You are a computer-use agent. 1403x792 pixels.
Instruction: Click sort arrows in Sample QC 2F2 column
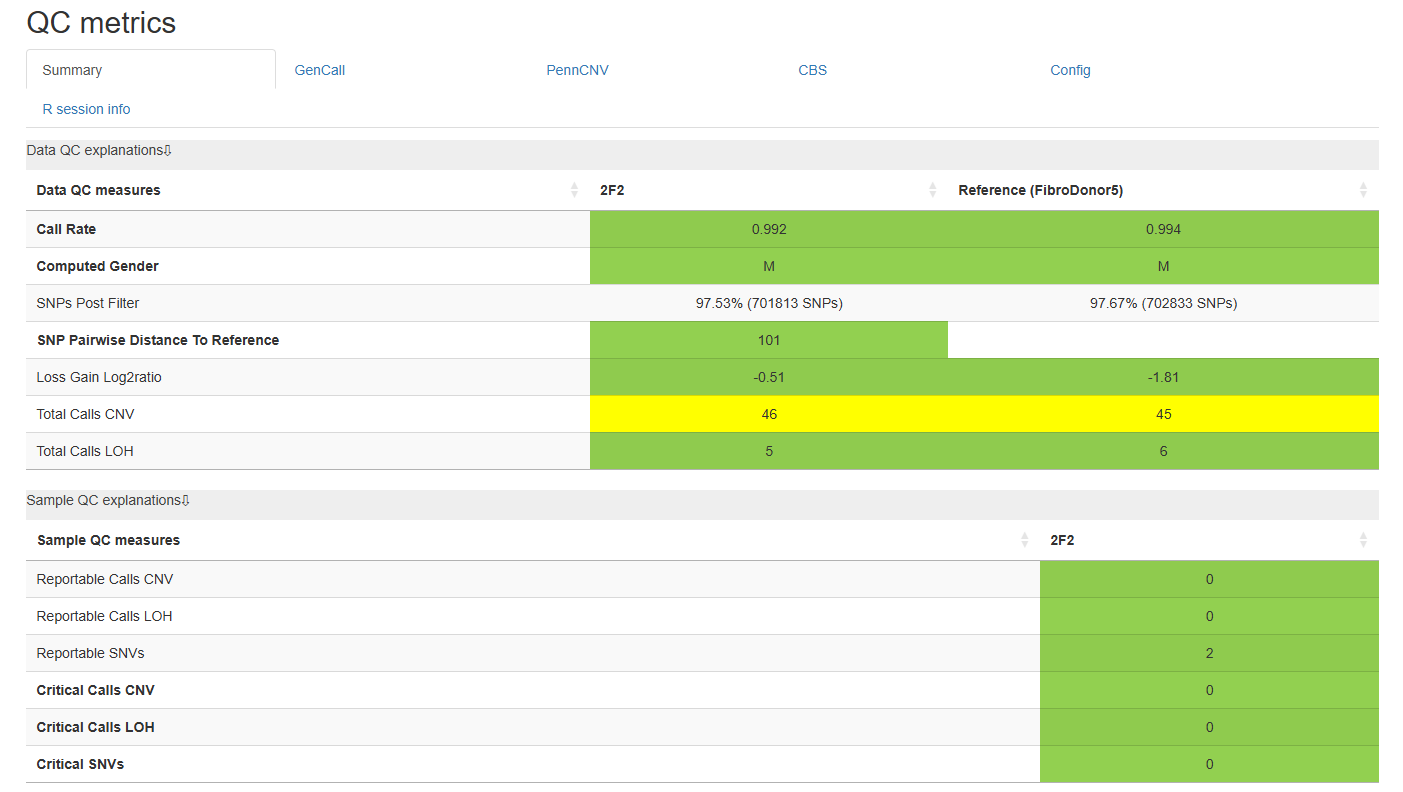tap(1363, 540)
